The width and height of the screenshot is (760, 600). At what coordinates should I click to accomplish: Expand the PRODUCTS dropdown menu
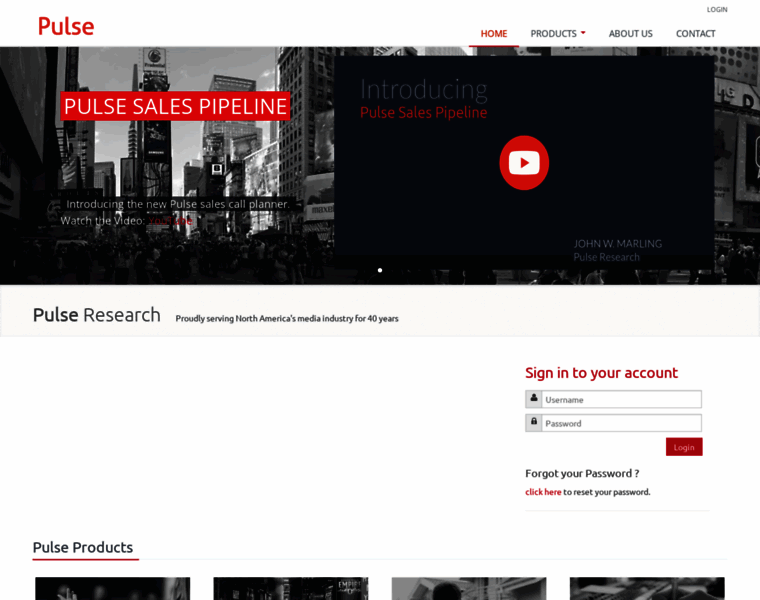pyautogui.click(x=558, y=33)
